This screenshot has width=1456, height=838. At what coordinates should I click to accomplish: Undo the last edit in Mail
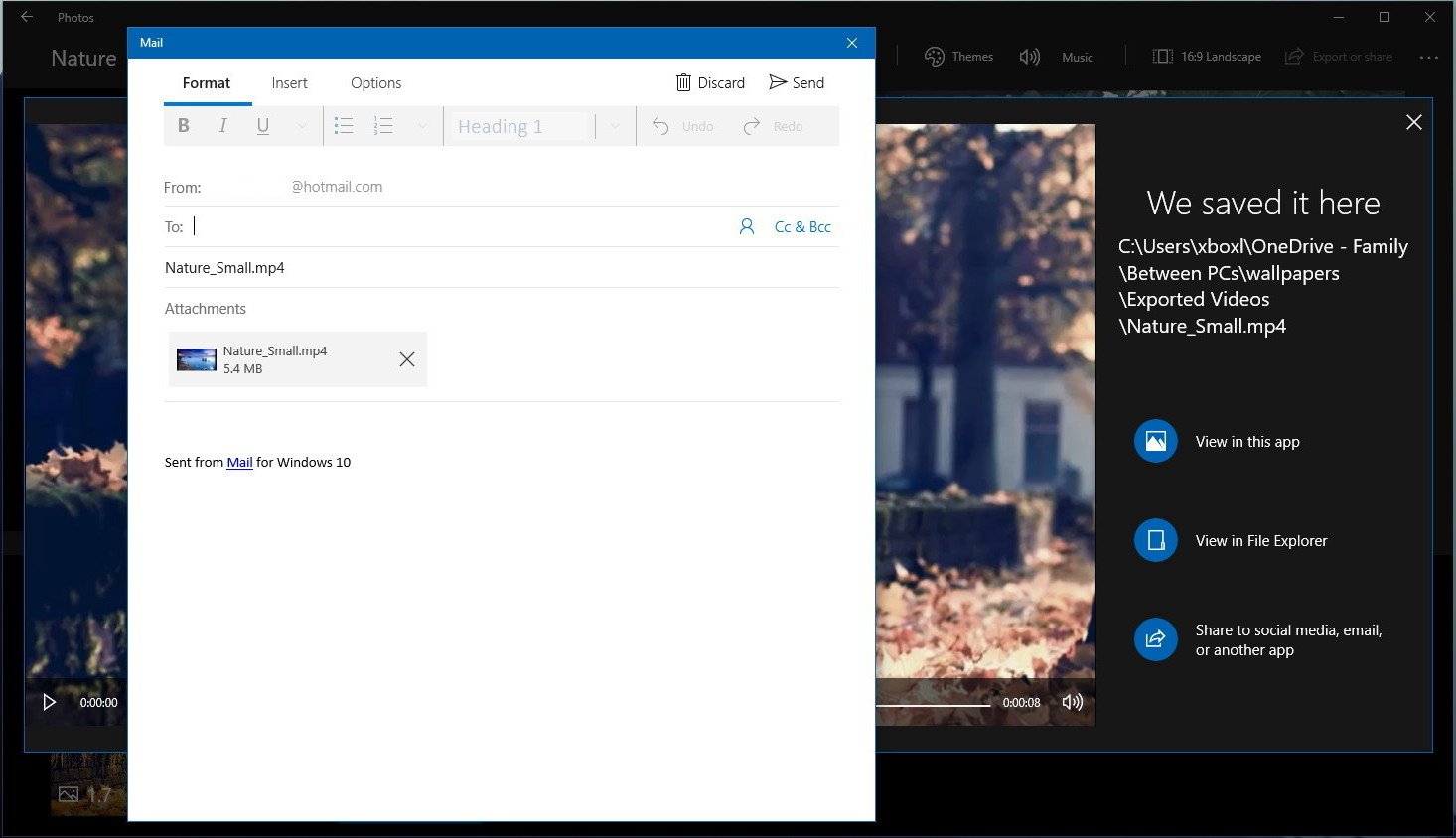point(683,126)
